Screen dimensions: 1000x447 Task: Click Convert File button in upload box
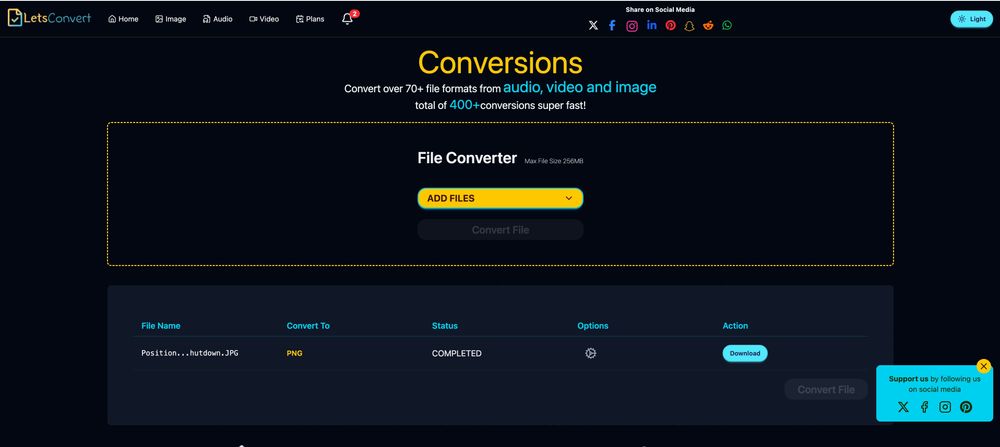tap(500, 230)
